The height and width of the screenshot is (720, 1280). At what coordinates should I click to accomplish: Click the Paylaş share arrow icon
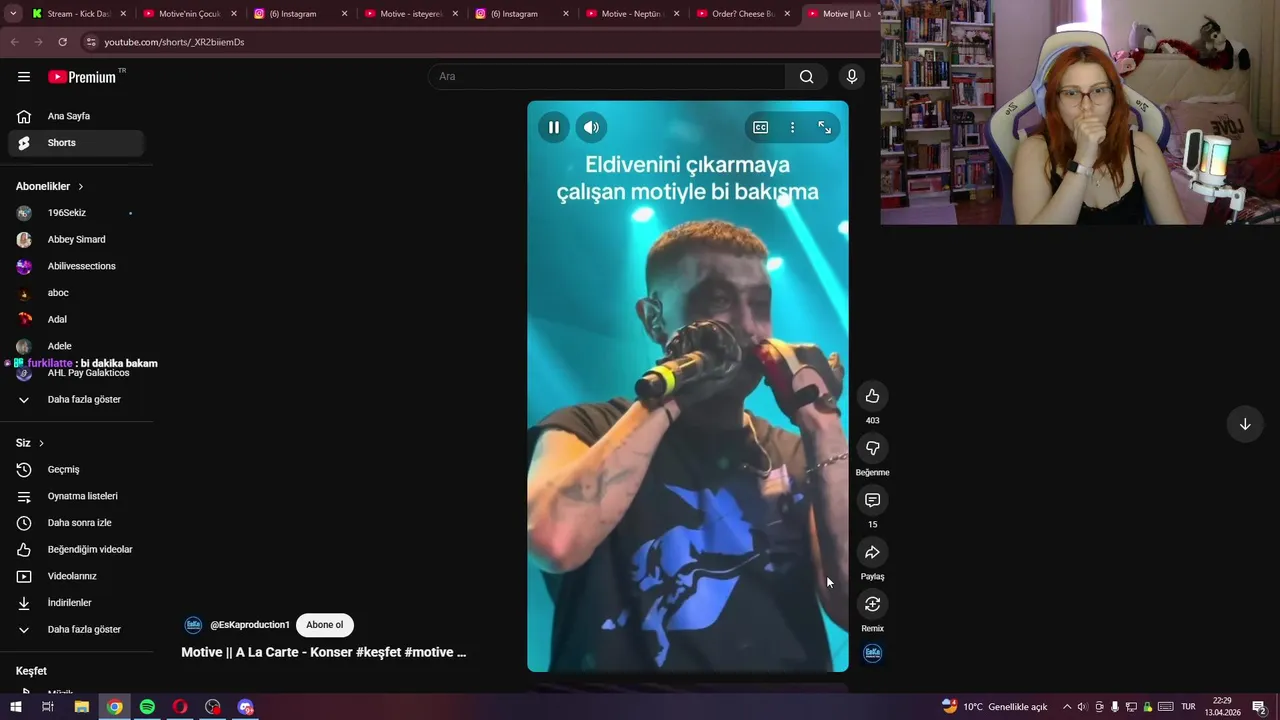[x=872, y=552]
